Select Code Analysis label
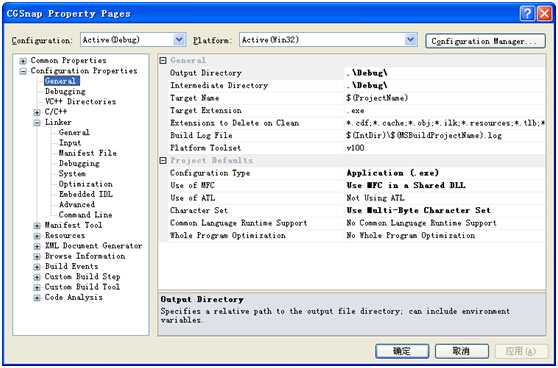 (73, 297)
